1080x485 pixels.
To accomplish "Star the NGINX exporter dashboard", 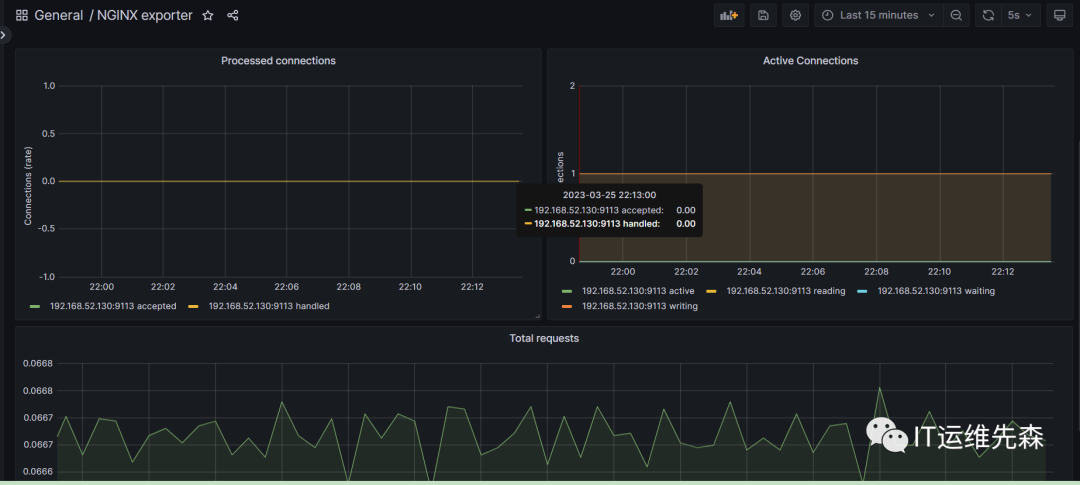I will pyautogui.click(x=208, y=16).
